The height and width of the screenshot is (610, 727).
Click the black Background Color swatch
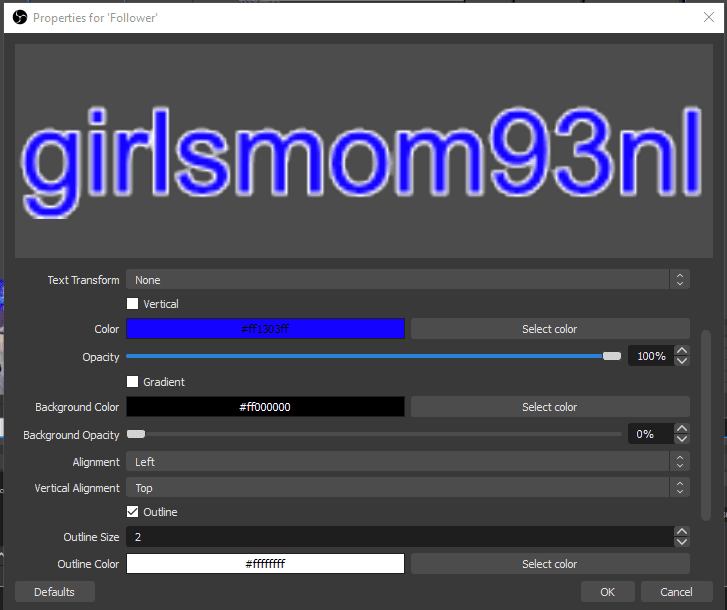(x=265, y=407)
